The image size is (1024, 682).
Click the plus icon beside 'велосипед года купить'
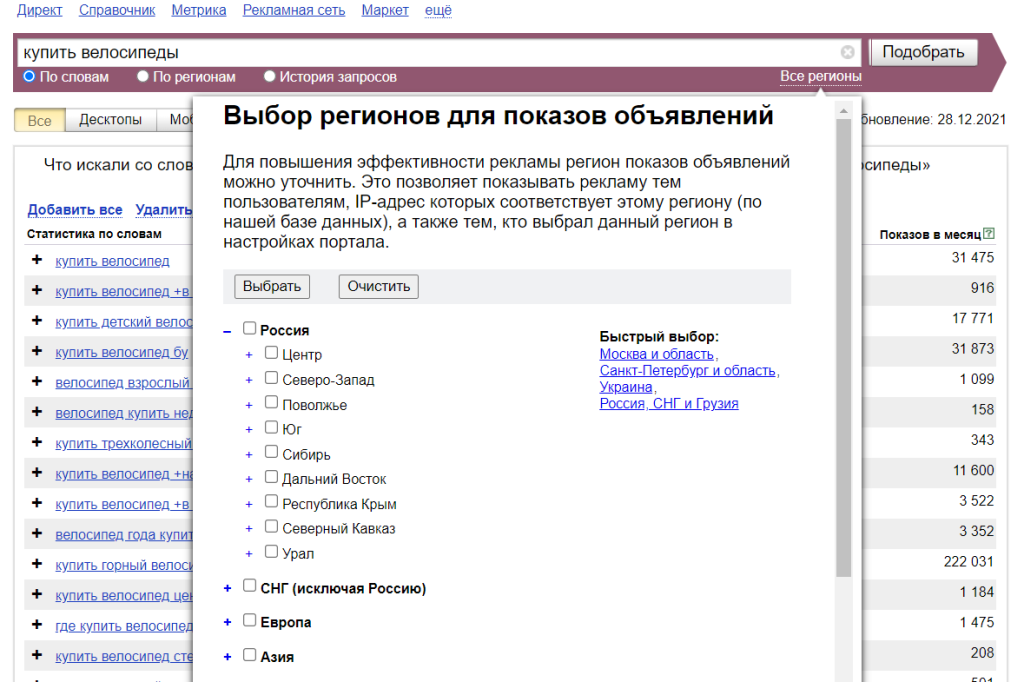(37, 534)
